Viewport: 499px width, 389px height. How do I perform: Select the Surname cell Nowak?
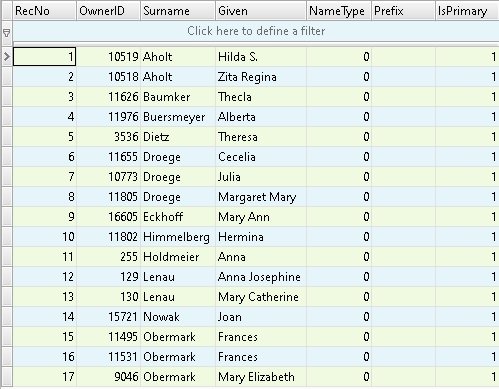pyautogui.click(x=178, y=317)
